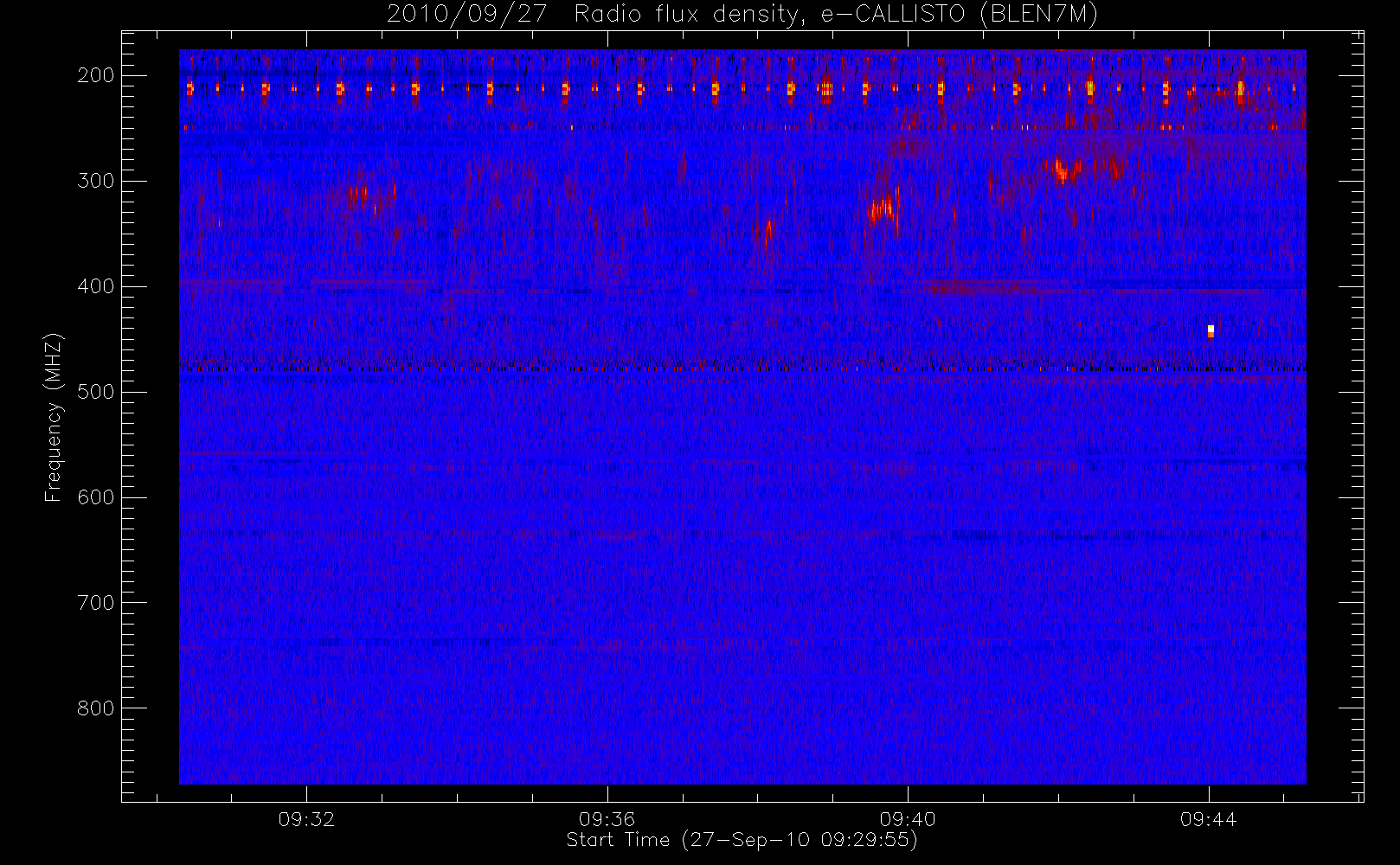Click the 09:32 time tick label
Screen dimensions: 1400x865
click(x=306, y=819)
